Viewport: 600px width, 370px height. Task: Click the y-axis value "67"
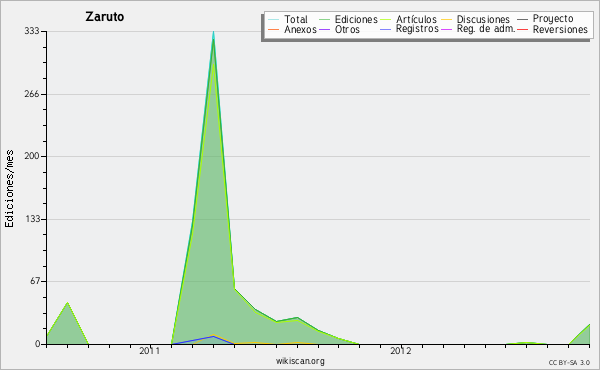point(35,281)
